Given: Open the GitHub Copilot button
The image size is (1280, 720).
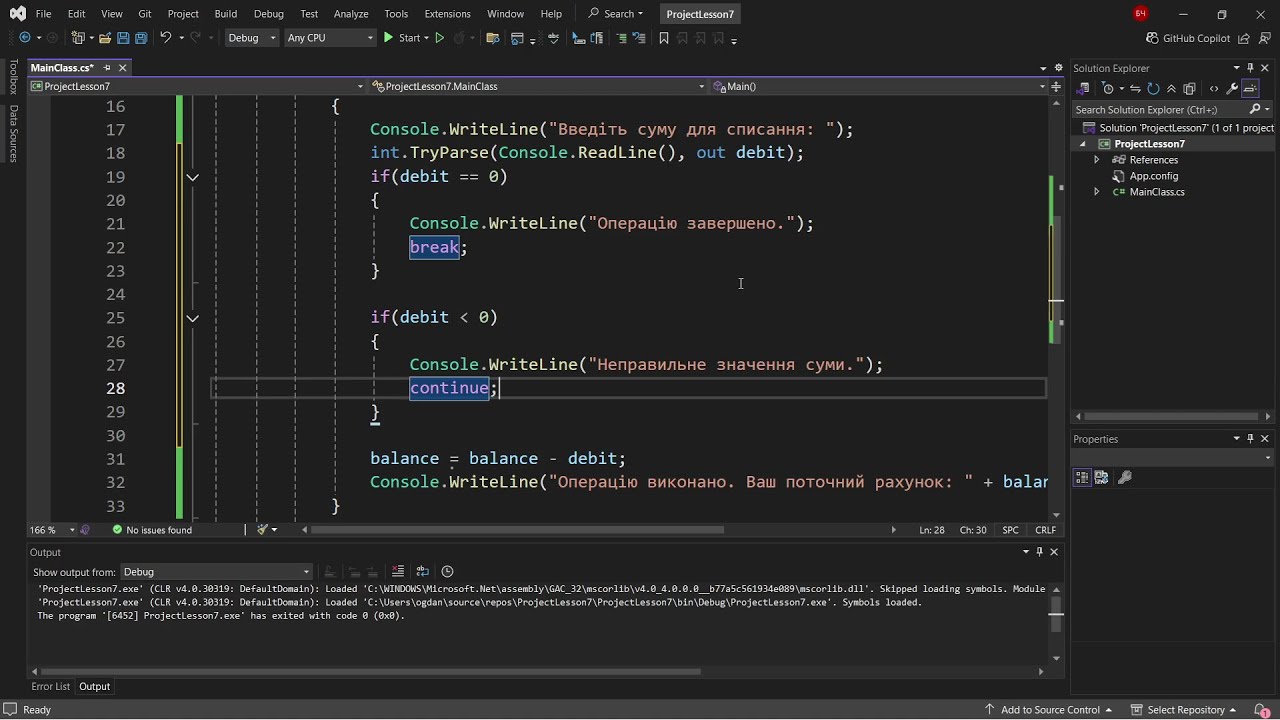Looking at the screenshot, I should click(1188, 38).
